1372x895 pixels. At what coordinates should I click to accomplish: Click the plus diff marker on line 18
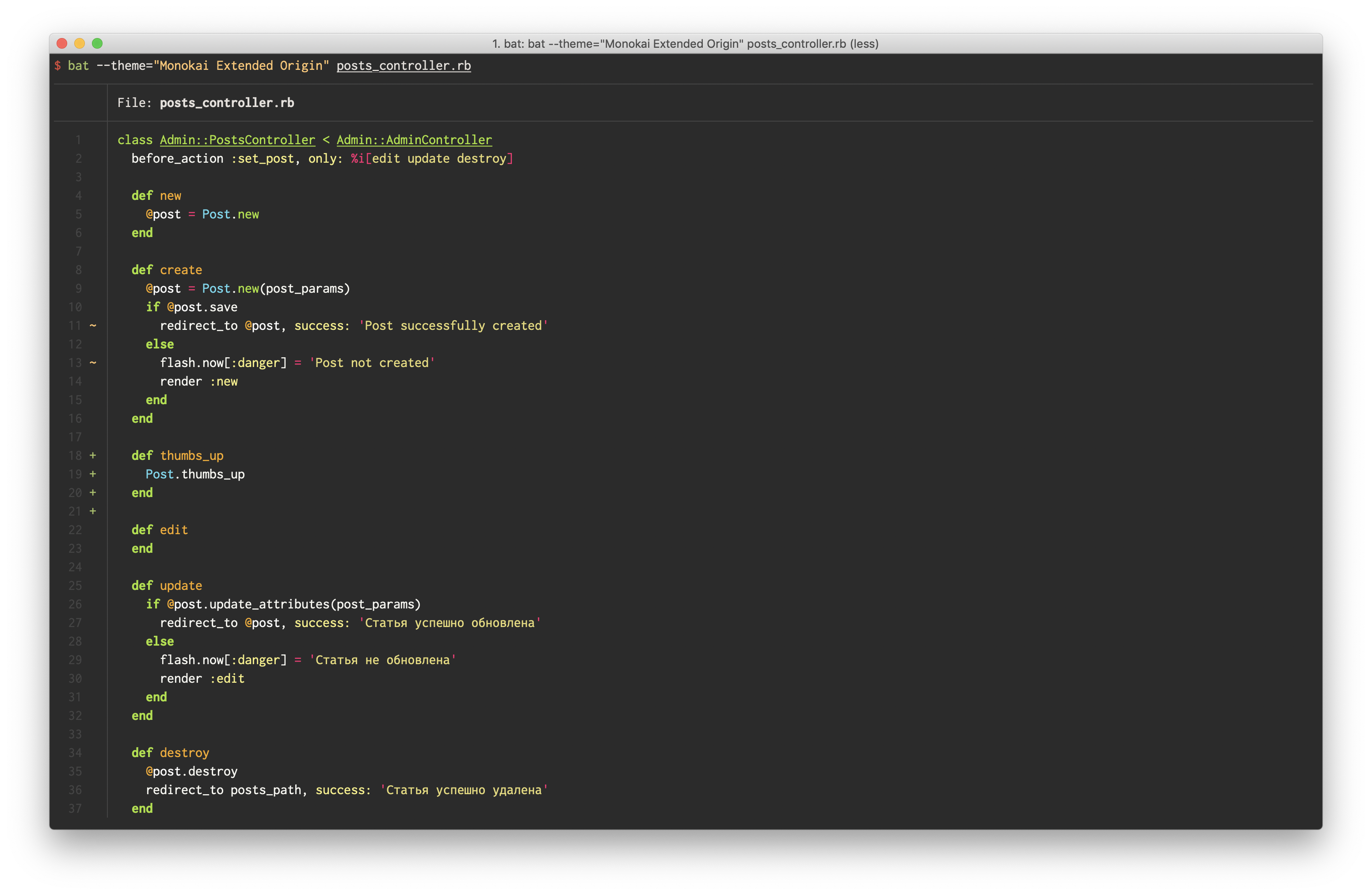click(92, 455)
